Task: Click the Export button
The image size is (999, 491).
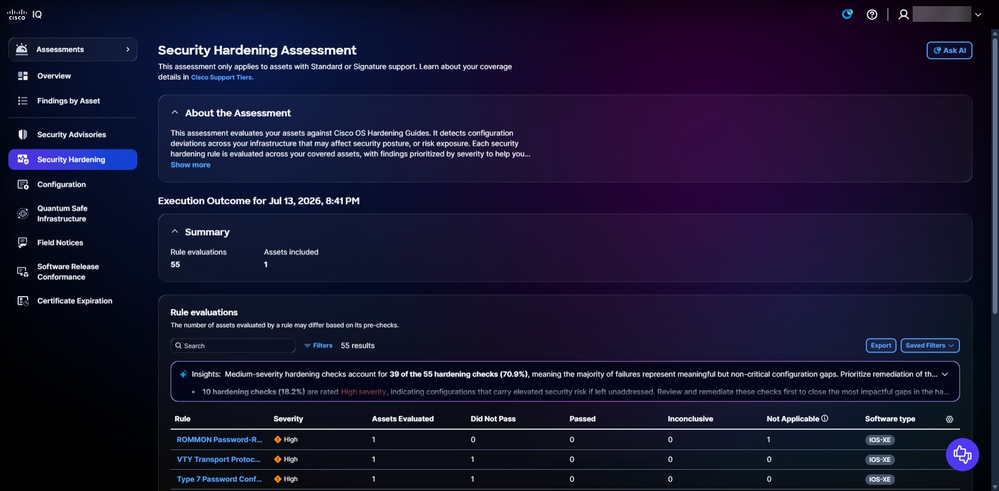Action: click(x=881, y=345)
